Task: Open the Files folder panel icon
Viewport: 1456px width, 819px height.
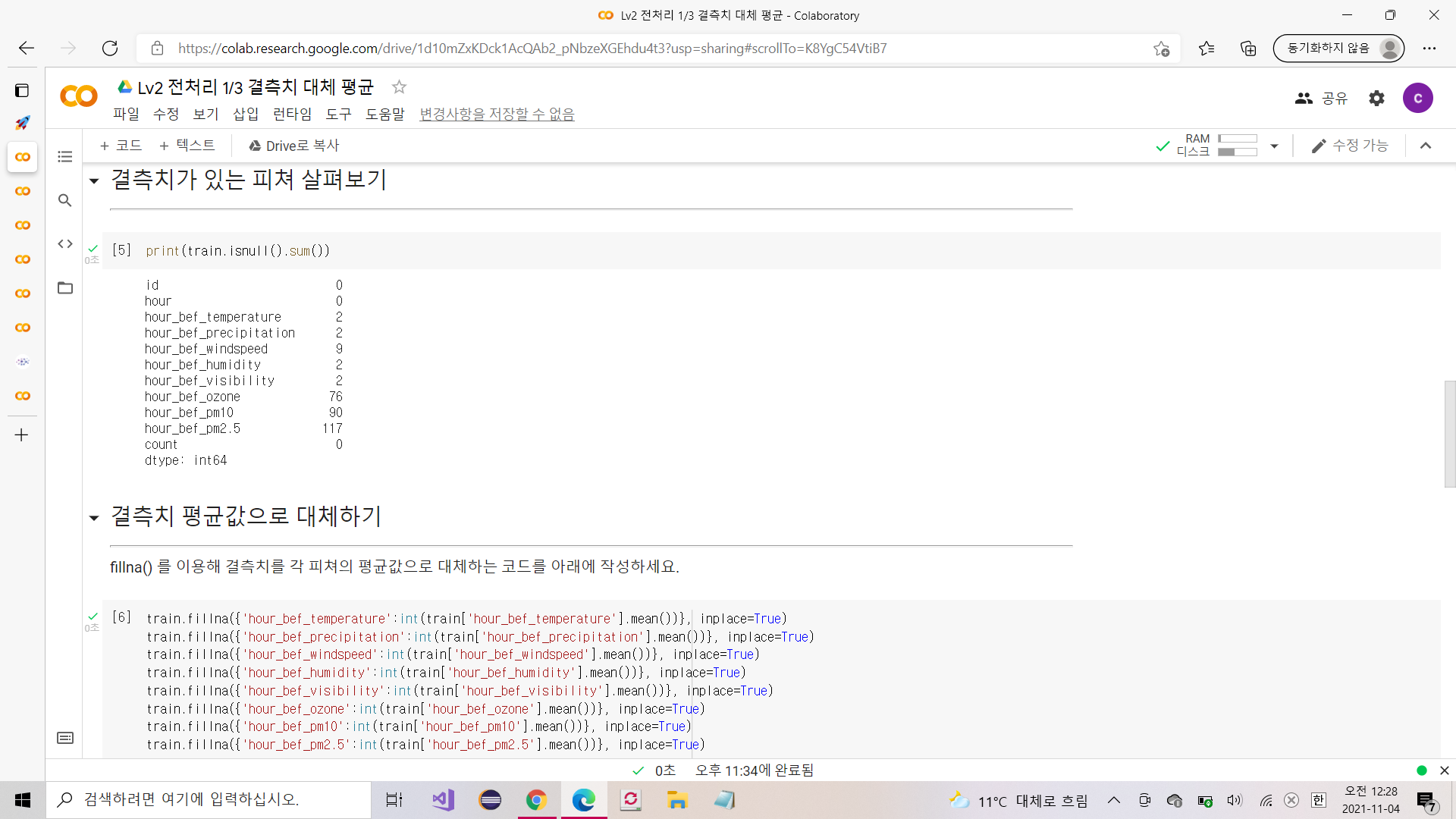Action: [x=65, y=288]
